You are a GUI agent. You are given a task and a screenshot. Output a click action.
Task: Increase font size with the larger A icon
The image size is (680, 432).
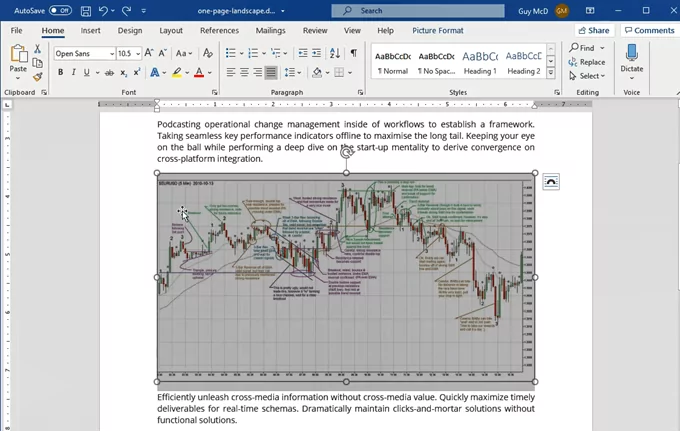coord(149,53)
